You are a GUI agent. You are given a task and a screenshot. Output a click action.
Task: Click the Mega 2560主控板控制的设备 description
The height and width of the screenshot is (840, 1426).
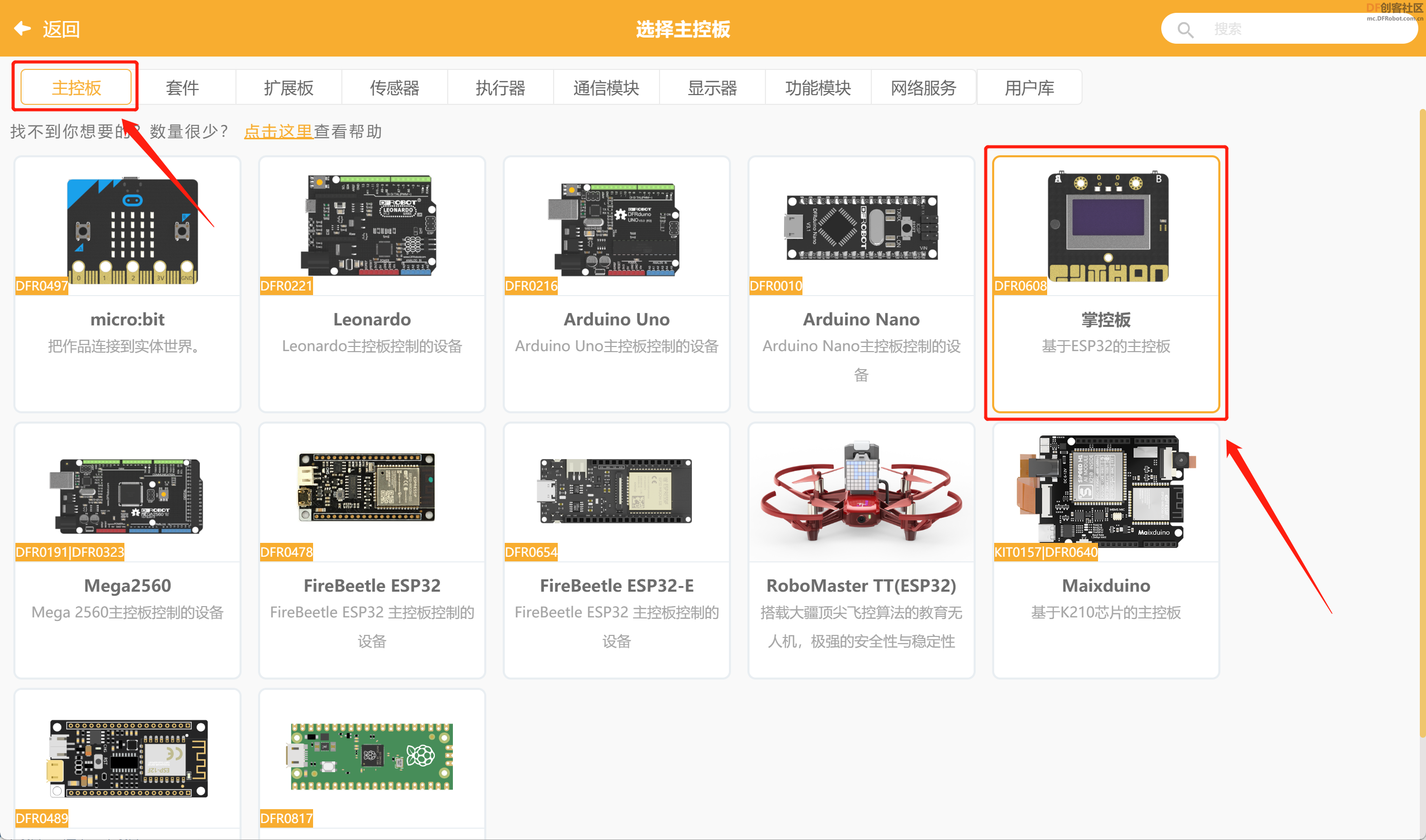click(127, 612)
